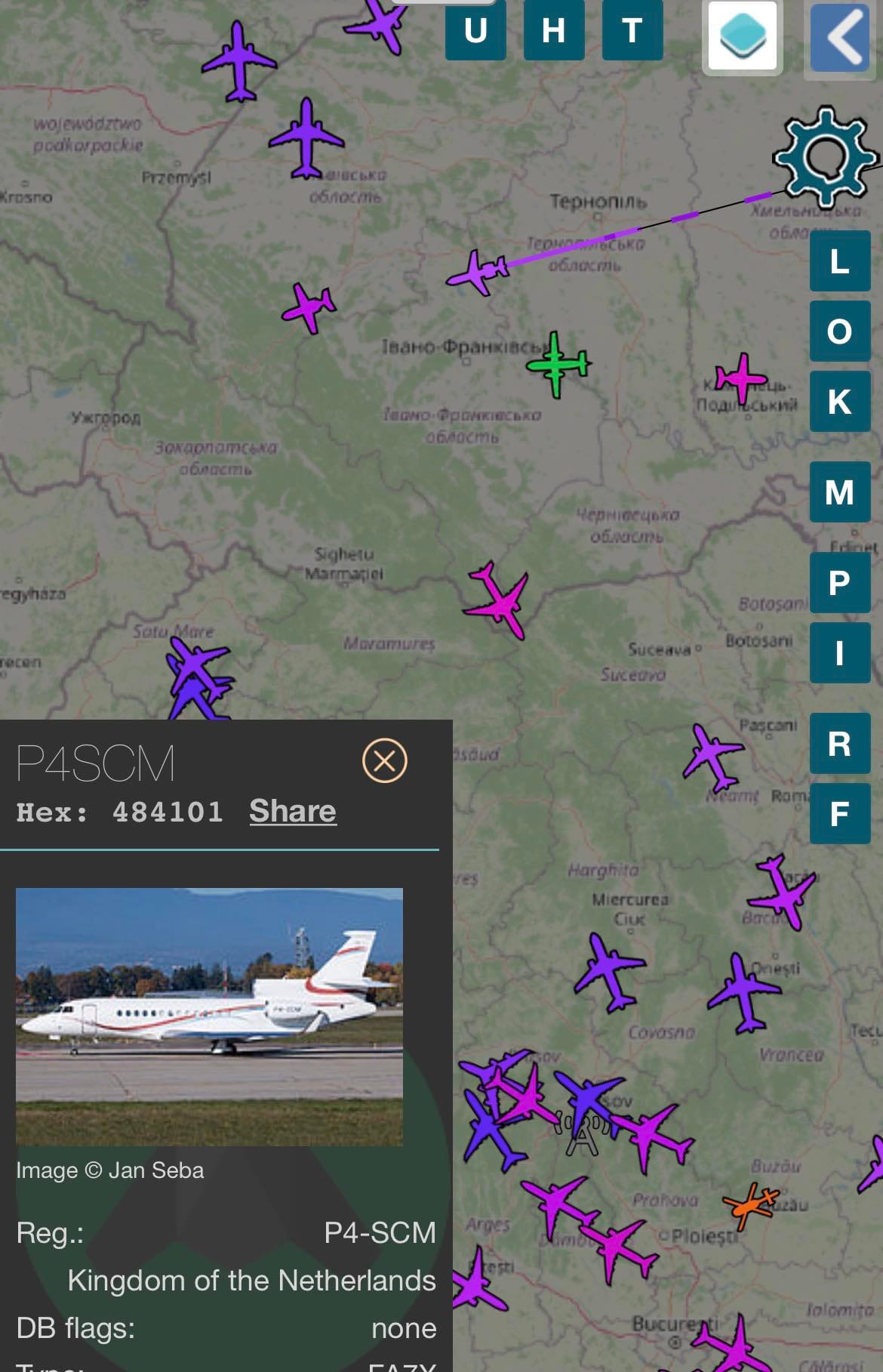Open the map layers selector icon
This screenshot has height=1372, width=883.
pyautogui.click(x=743, y=36)
